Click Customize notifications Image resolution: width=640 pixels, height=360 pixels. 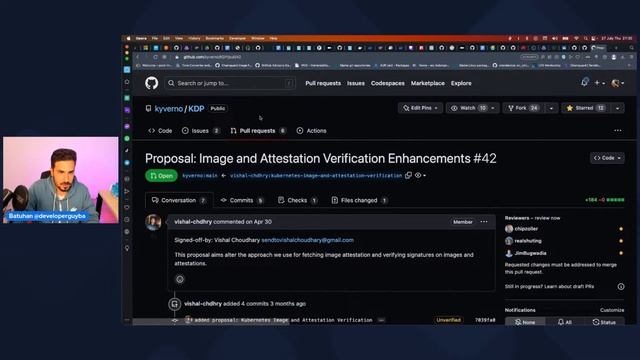click(612, 310)
